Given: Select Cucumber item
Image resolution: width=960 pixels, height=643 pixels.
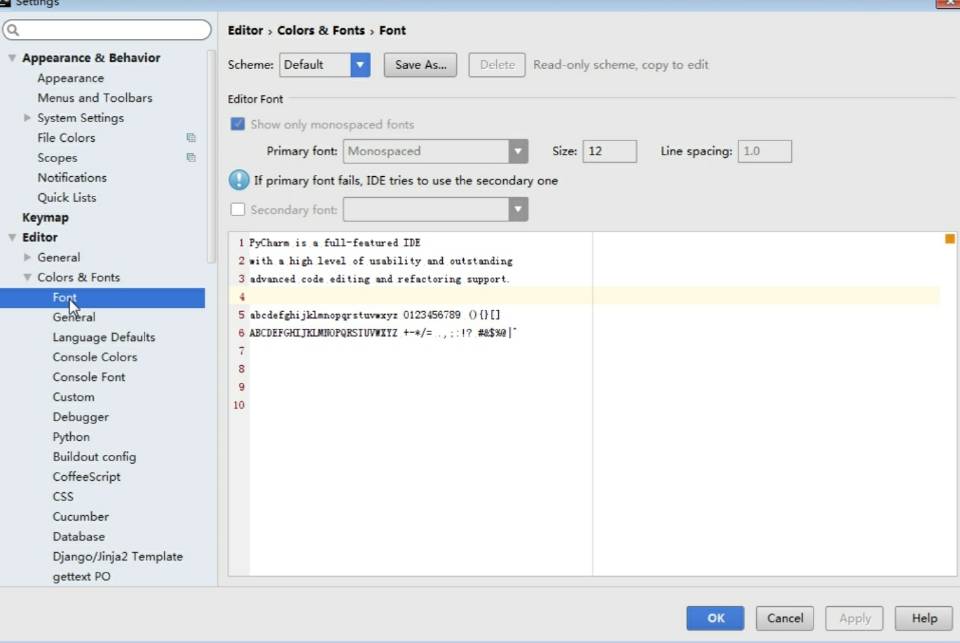Looking at the screenshot, I should [x=81, y=517].
